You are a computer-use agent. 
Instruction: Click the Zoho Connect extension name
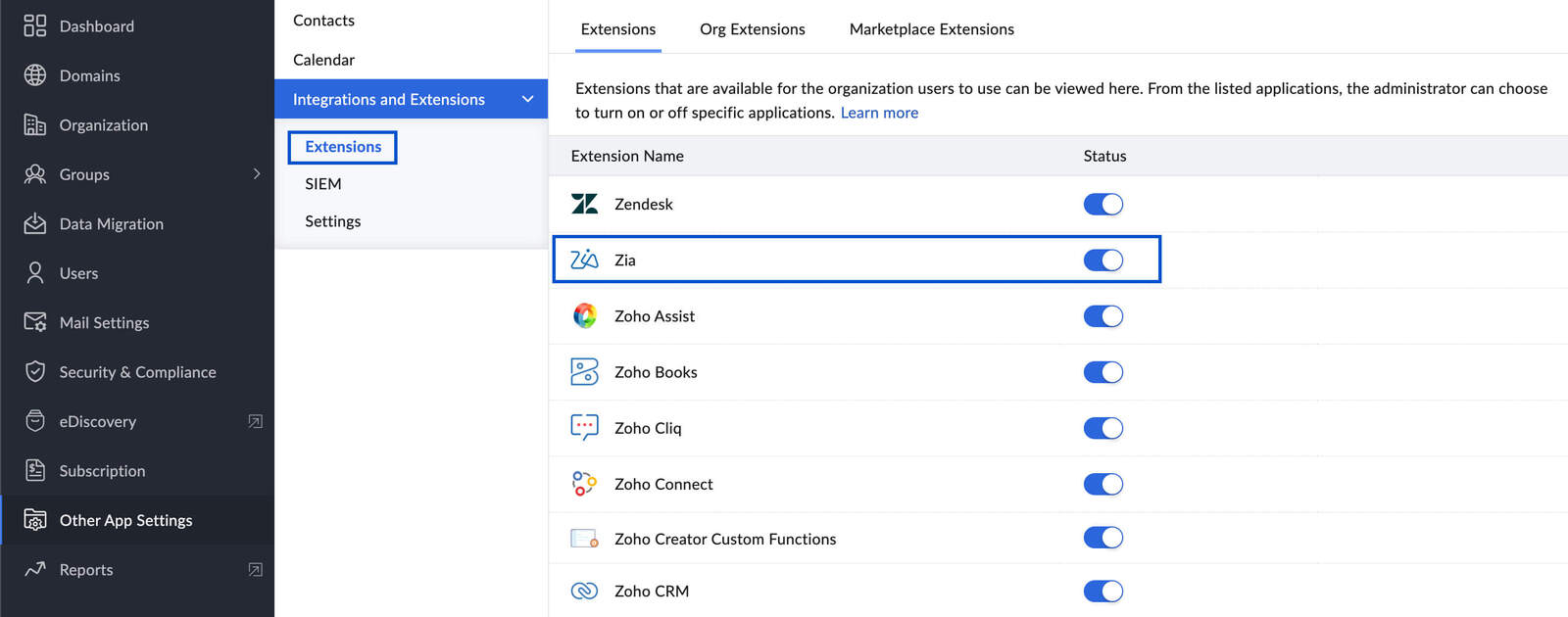(x=663, y=484)
